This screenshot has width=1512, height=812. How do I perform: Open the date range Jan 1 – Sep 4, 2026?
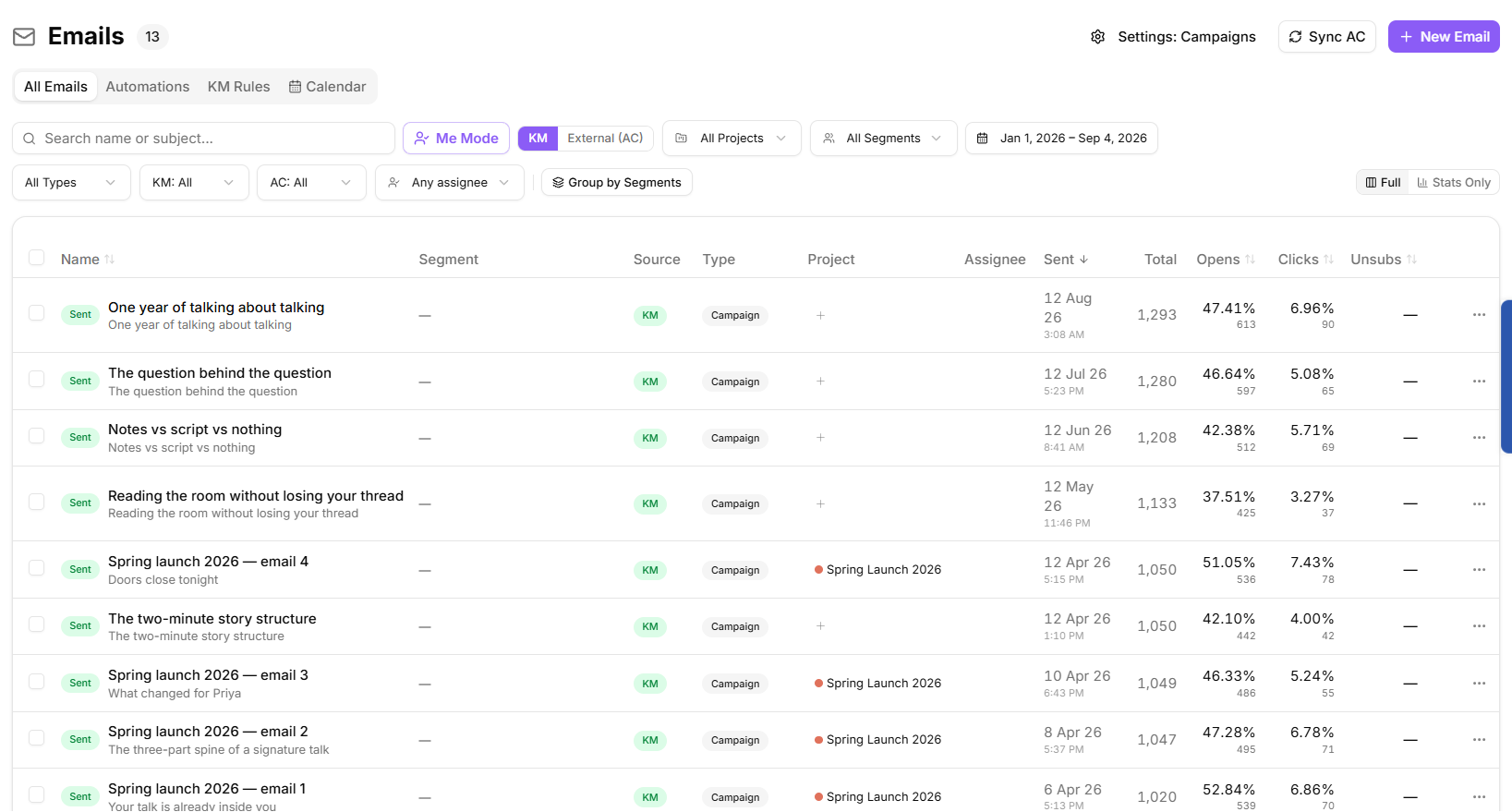(x=1061, y=139)
